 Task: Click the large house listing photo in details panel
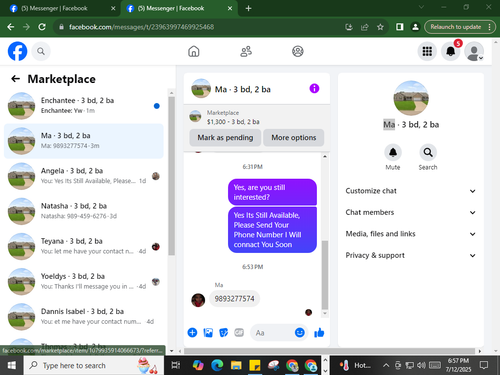pos(411,98)
